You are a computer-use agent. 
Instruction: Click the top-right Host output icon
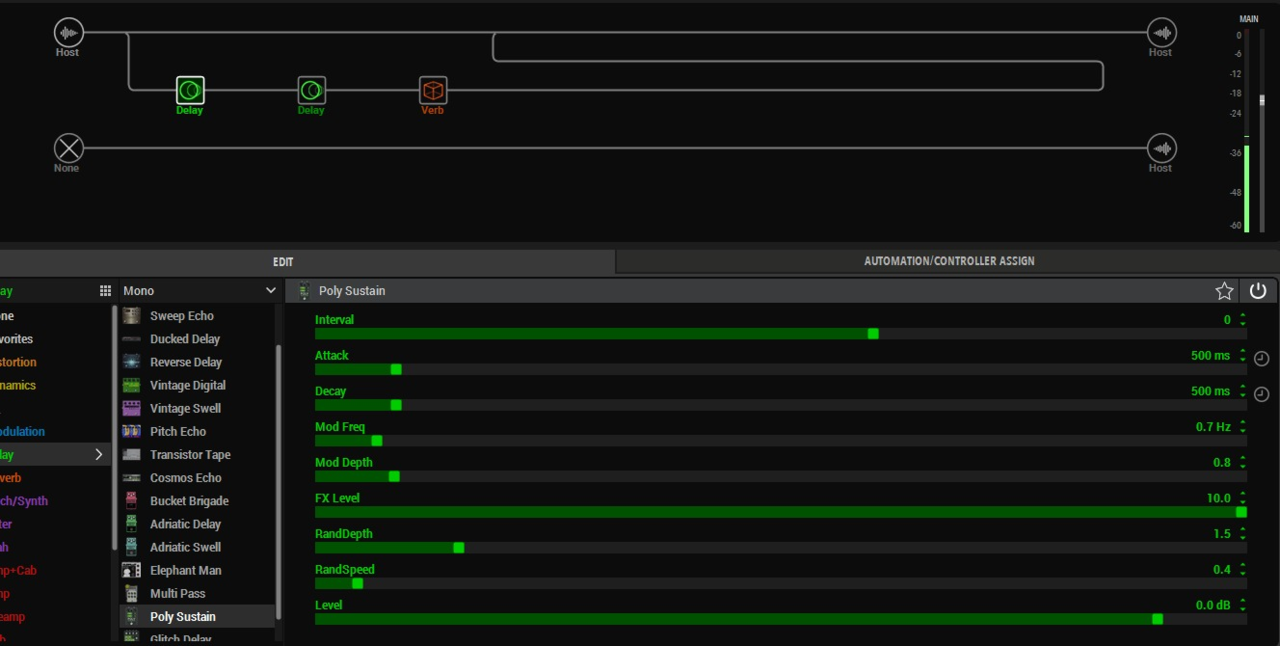click(1161, 33)
